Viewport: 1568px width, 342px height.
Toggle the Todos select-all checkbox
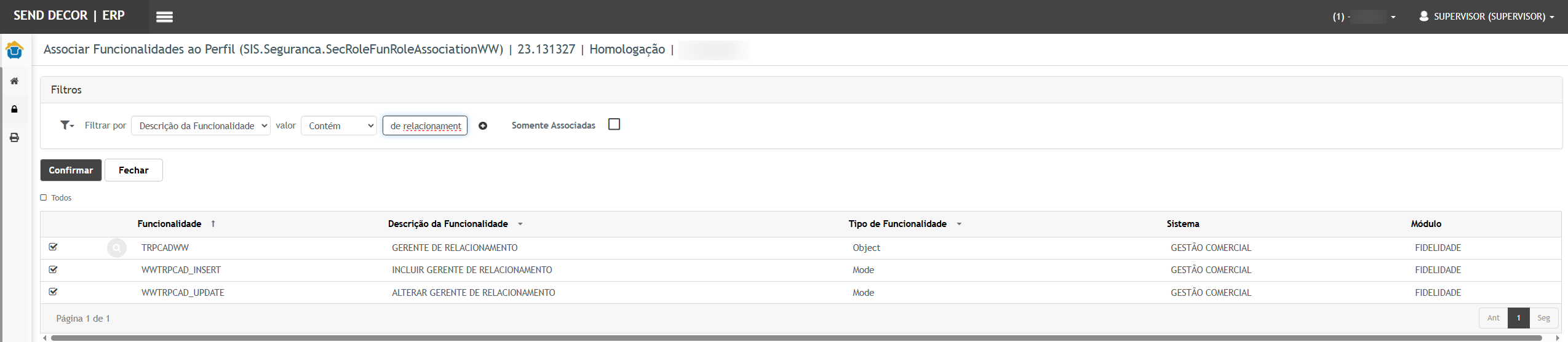44,197
